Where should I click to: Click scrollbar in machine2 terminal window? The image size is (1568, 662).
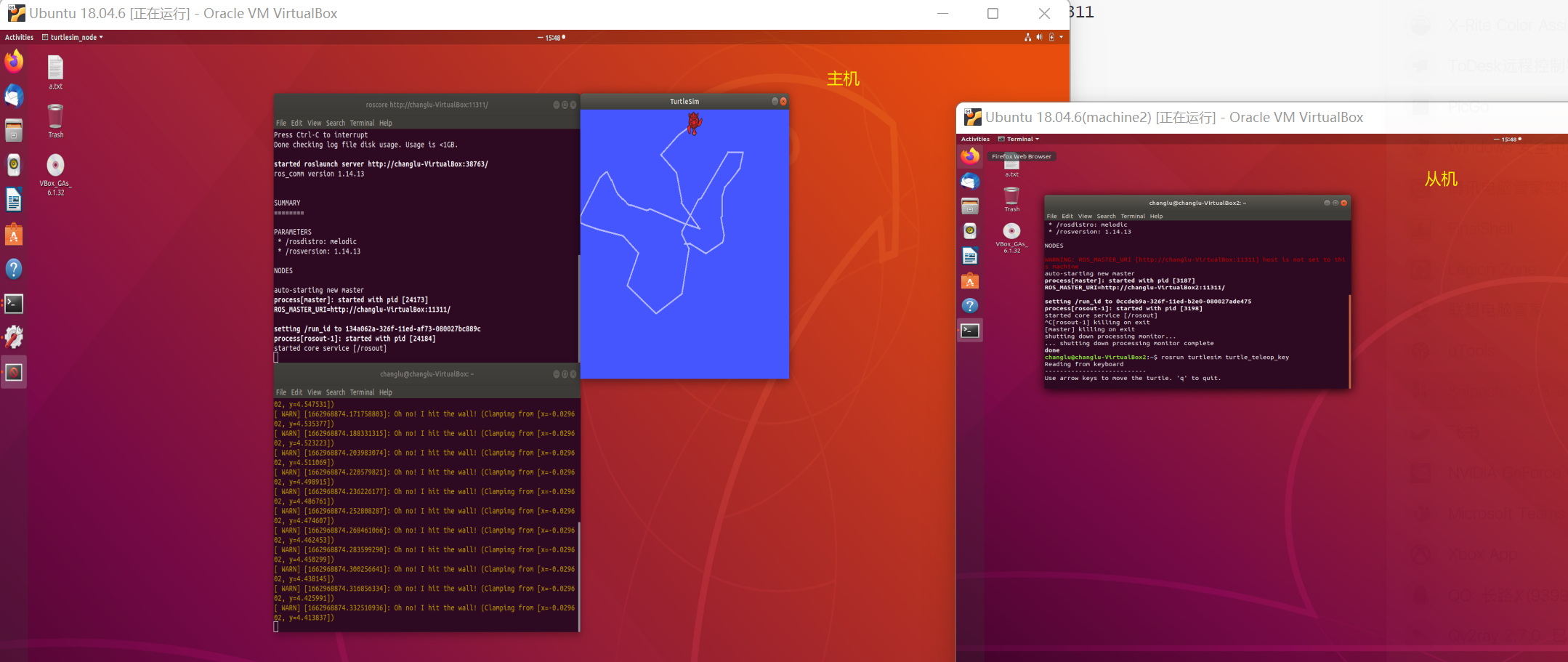click(1350, 341)
